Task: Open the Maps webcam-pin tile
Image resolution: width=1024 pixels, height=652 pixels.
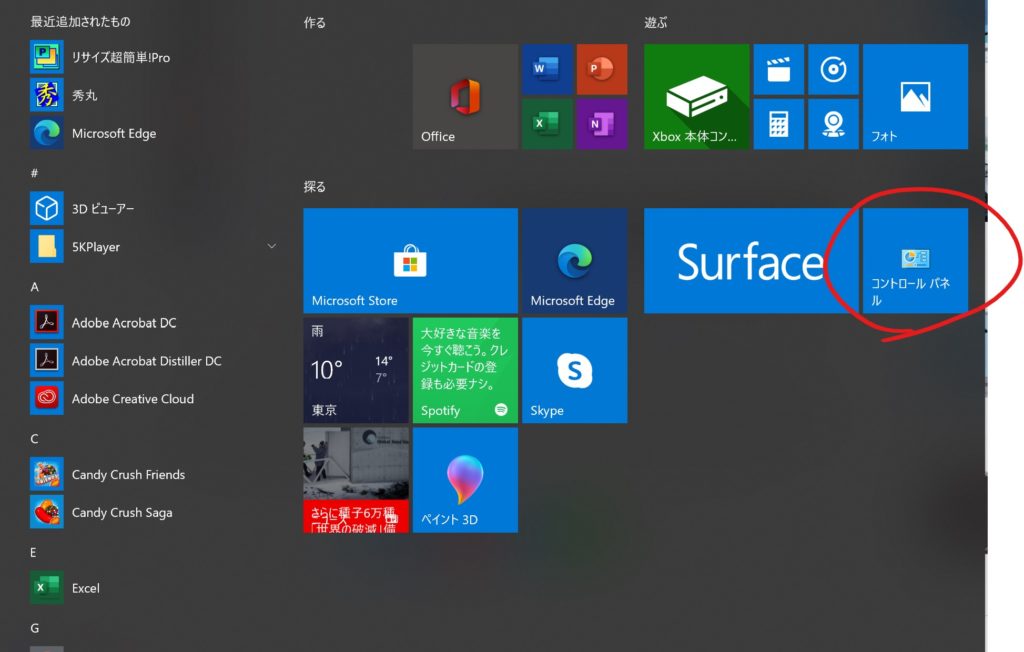Action: coord(833,124)
